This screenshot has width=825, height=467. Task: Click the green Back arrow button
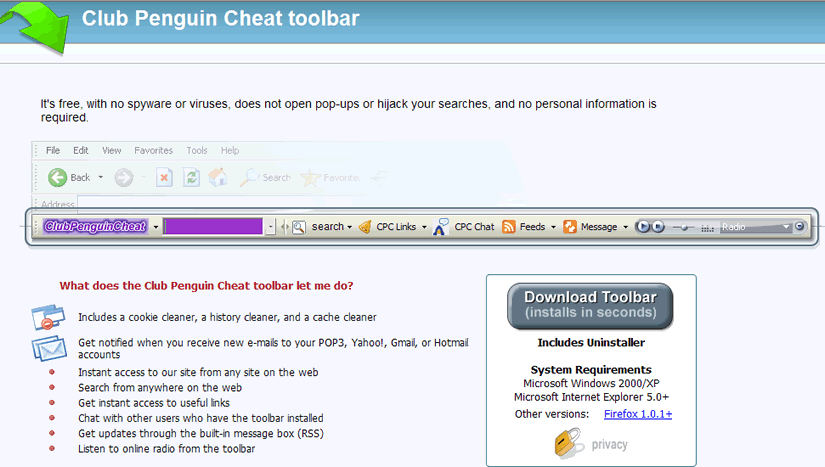point(58,178)
